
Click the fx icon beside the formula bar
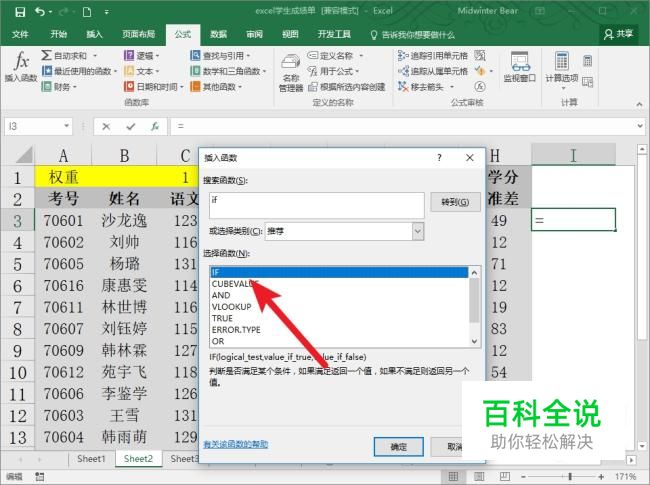point(155,126)
